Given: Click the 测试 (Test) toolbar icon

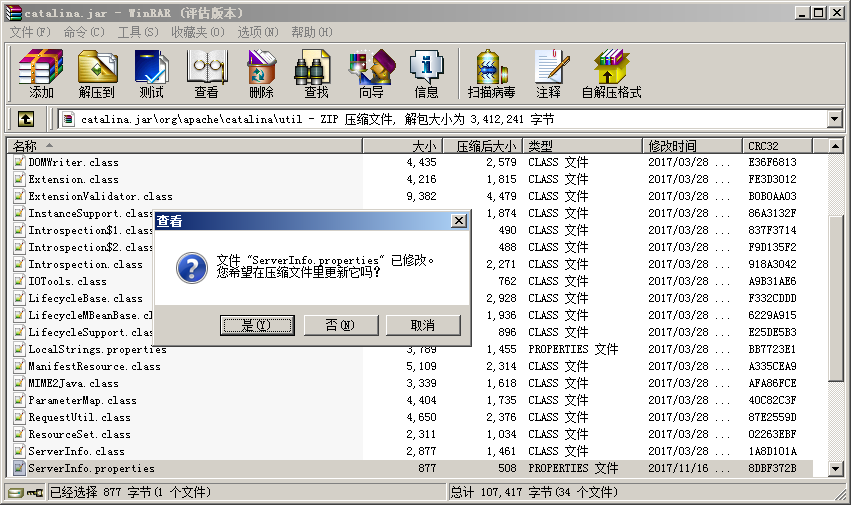Looking at the screenshot, I should coord(151,74).
